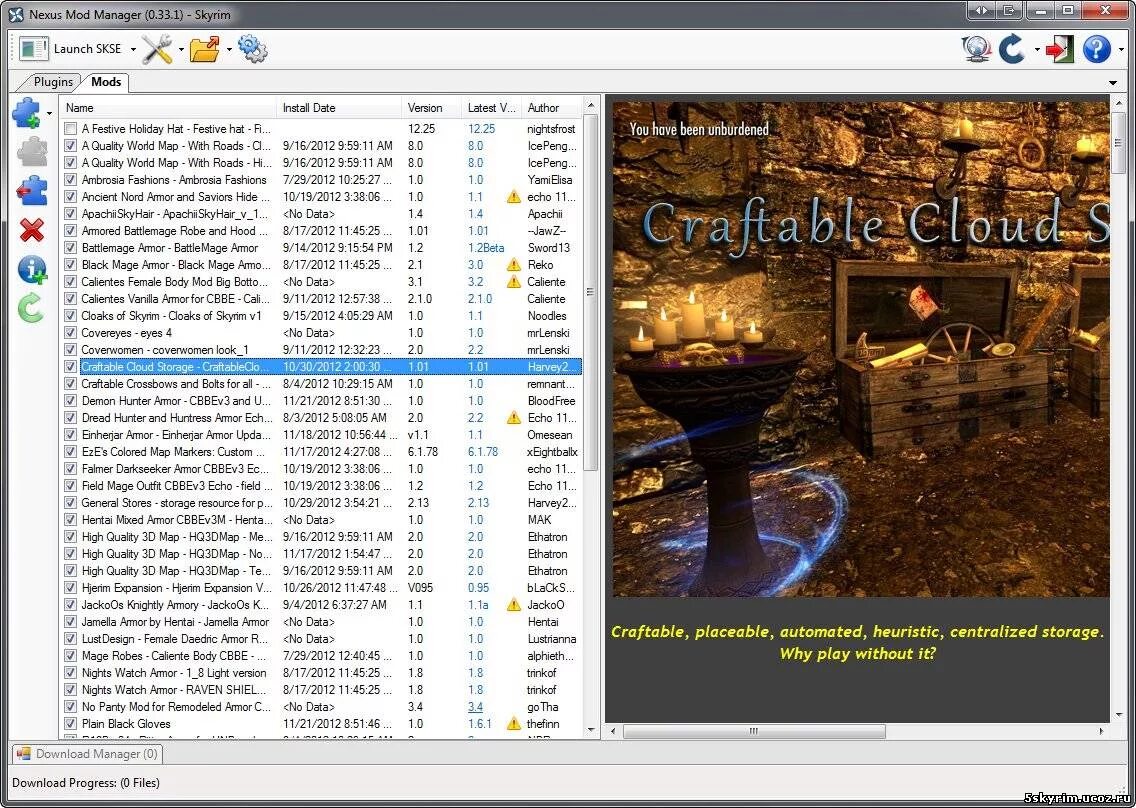This screenshot has height=808, width=1136.
Task: Uncheck the Hjerim Expansion mod
Action: pos(70,588)
